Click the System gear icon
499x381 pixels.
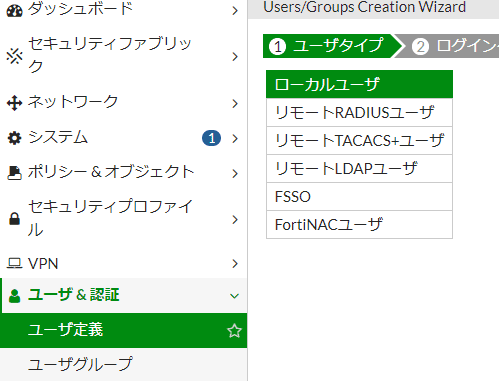click(x=14, y=138)
